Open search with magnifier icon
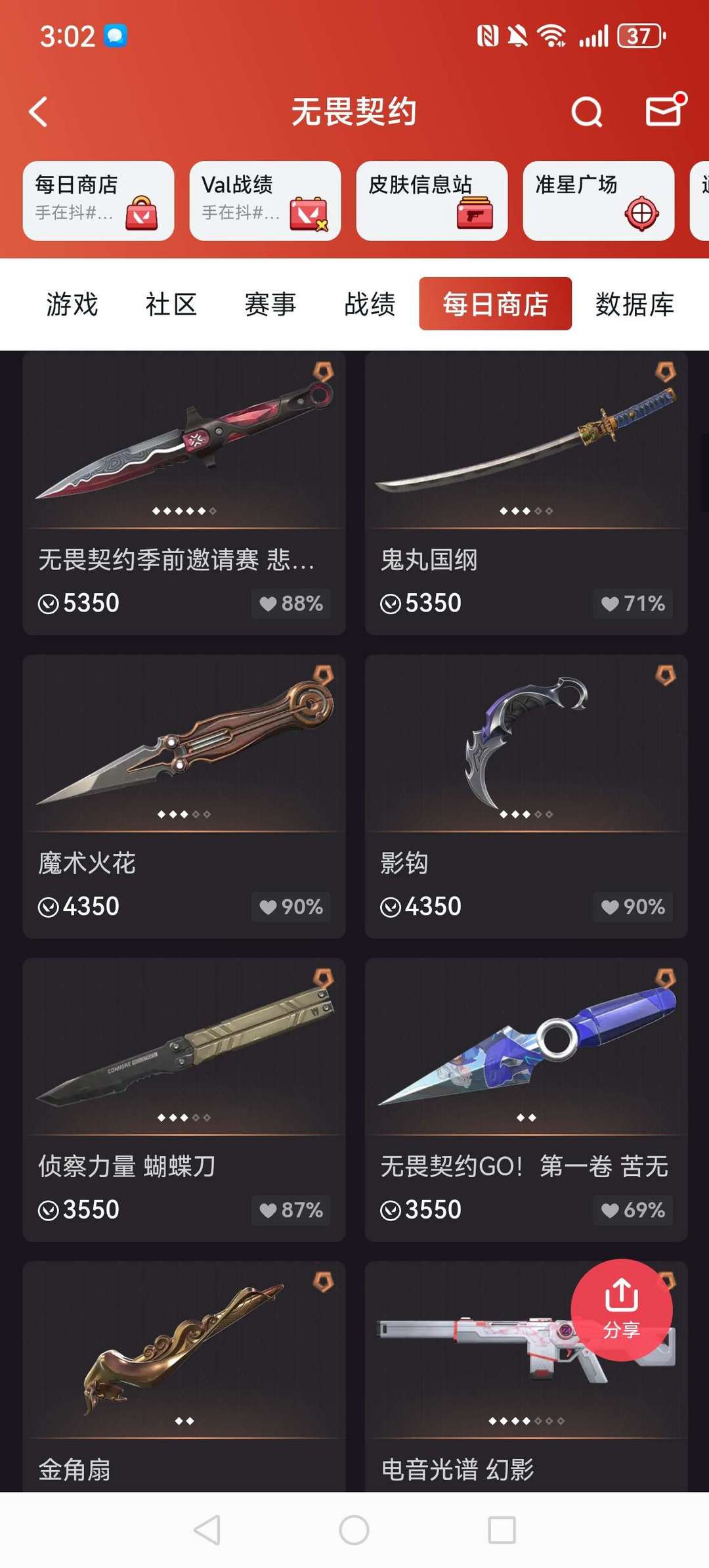 point(586,112)
